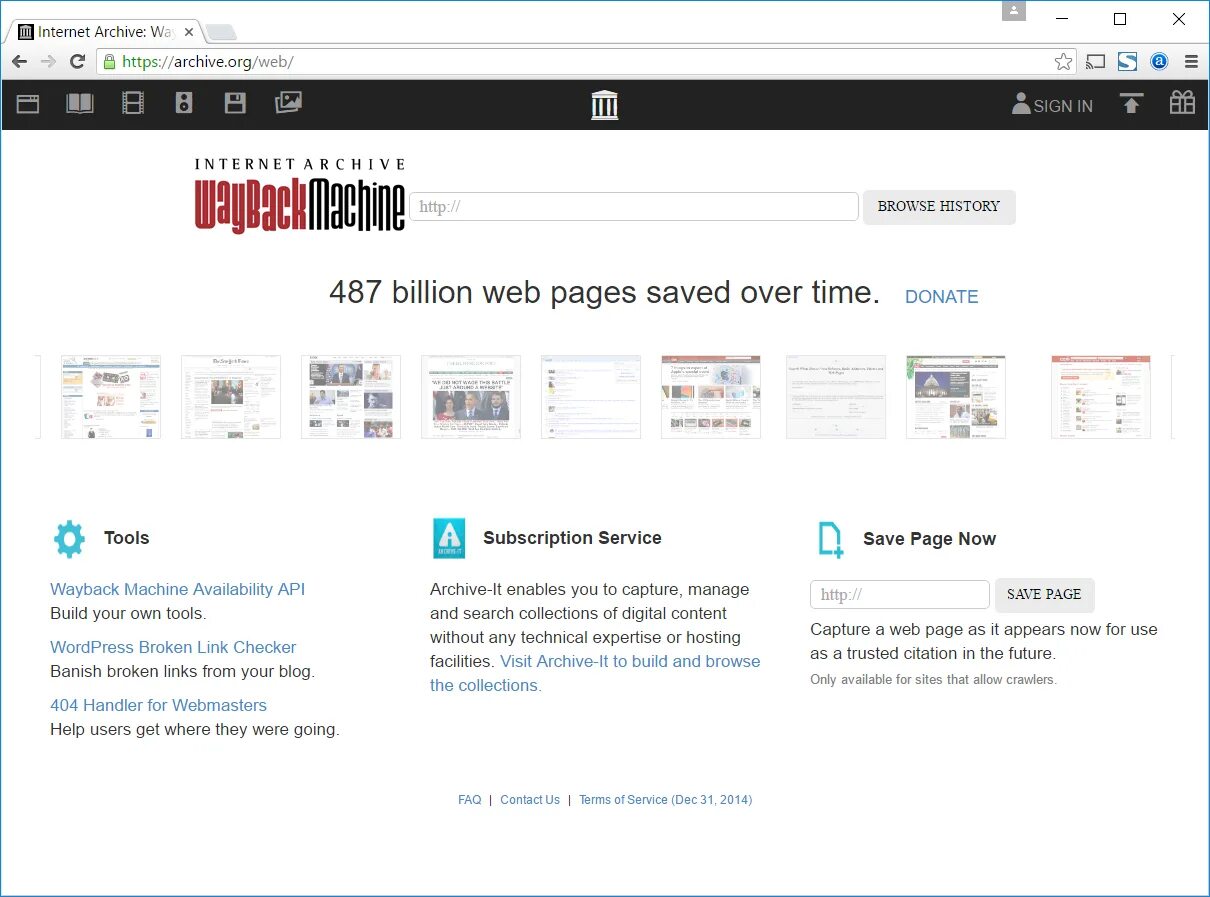Viewport: 1210px width, 897px height.
Task: Open the Web section icon in navbar
Action: click(x=28, y=103)
